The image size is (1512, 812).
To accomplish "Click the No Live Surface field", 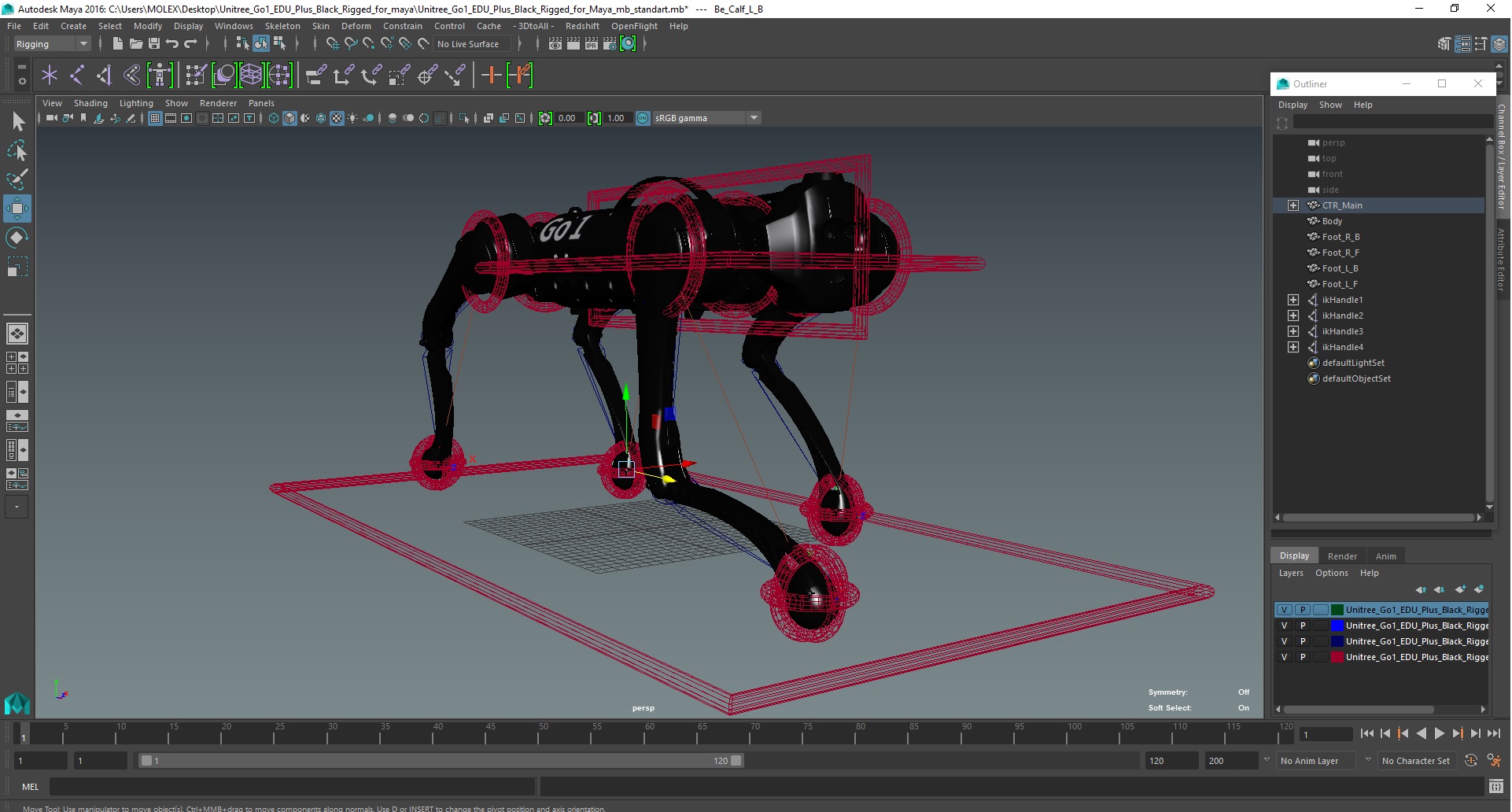I will tap(474, 44).
